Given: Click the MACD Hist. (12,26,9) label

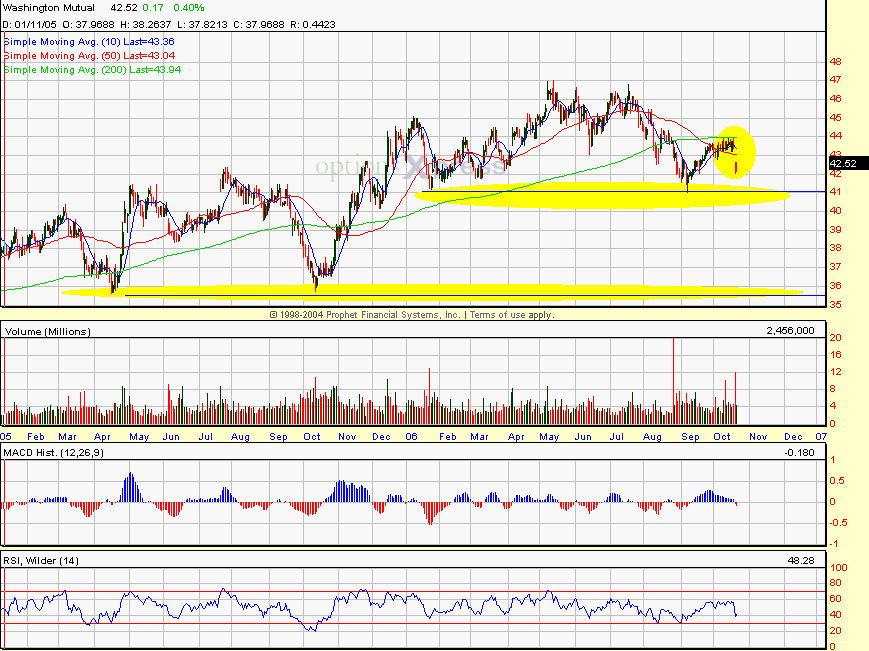Looking at the screenshot, I should point(53,453).
